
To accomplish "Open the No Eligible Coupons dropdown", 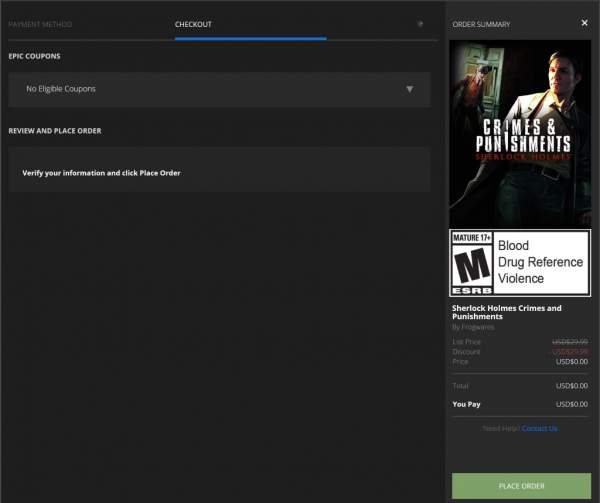I will click(219, 89).
